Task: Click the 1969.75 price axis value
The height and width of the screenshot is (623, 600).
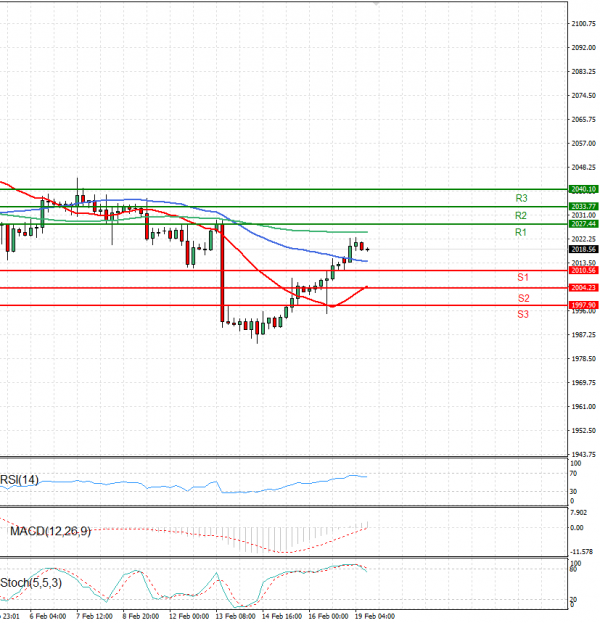Action: pyautogui.click(x=583, y=383)
